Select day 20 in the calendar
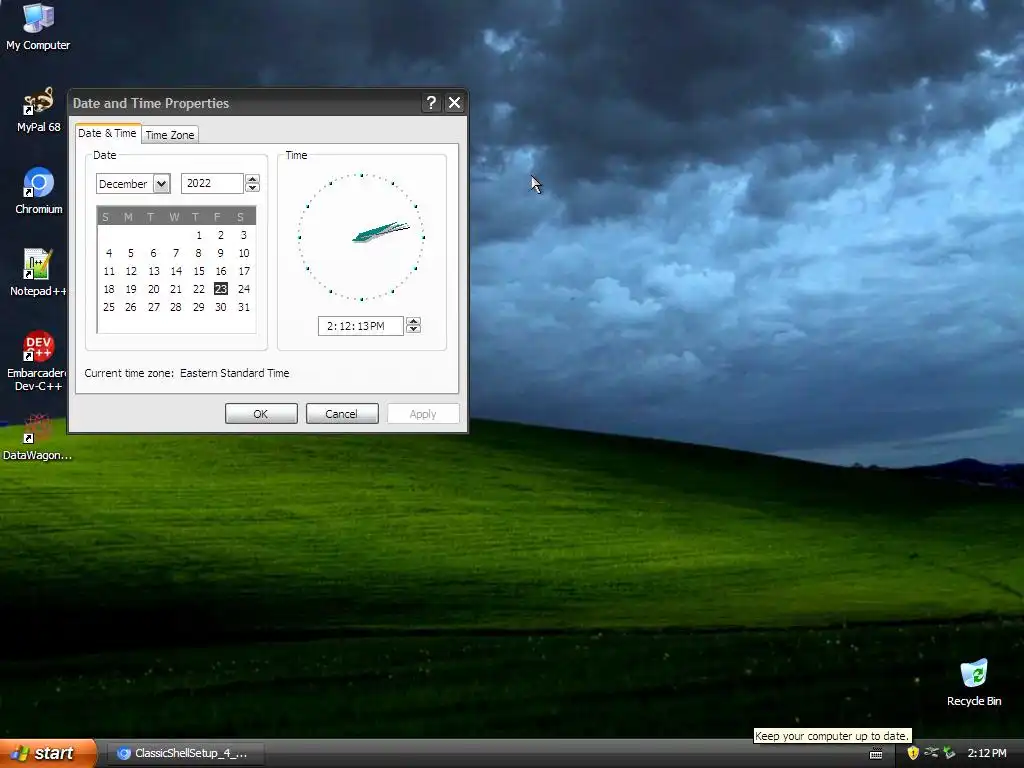The width and height of the screenshot is (1024, 768). coord(153,289)
